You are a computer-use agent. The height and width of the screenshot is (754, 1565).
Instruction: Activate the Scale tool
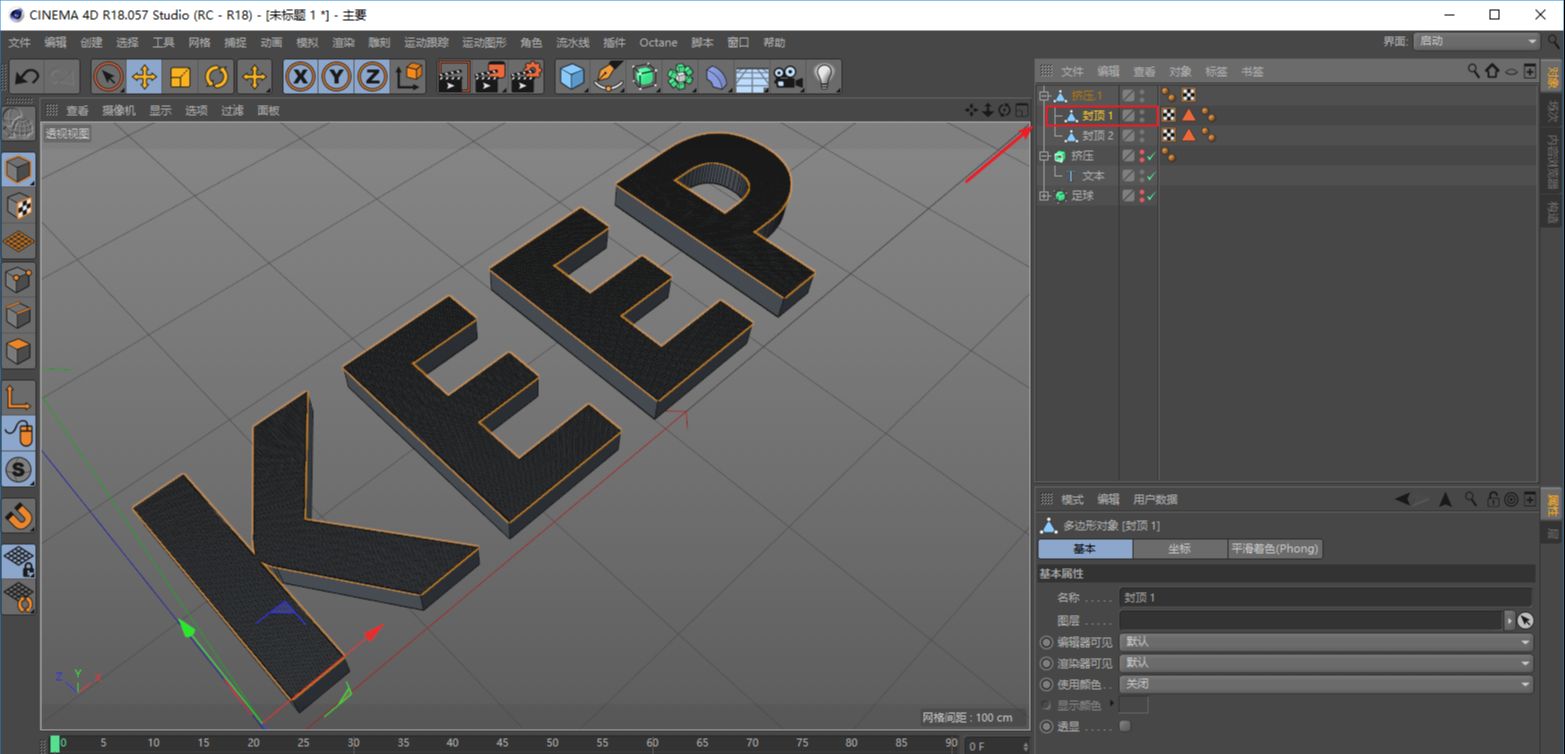coord(180,77)
